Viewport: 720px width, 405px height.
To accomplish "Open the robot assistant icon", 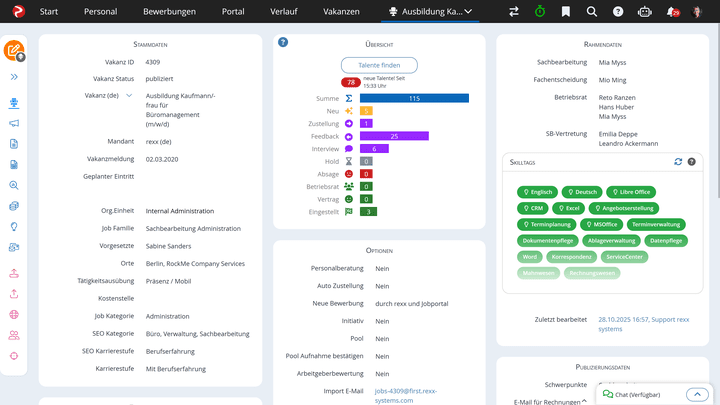I will pos(644,12).
